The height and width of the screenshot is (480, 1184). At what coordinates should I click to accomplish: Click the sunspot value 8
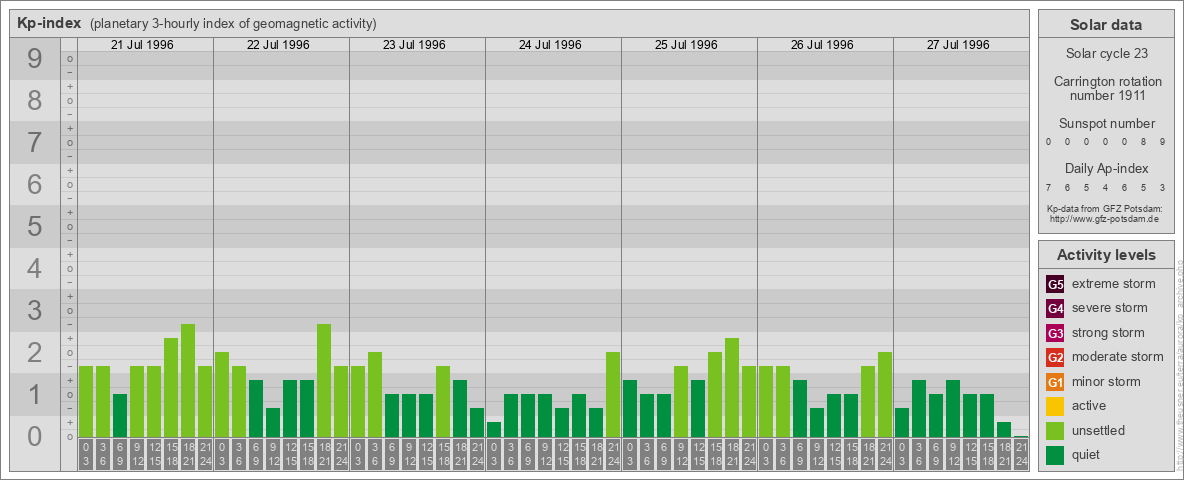pyautogui.click(x=1142, y=142)
